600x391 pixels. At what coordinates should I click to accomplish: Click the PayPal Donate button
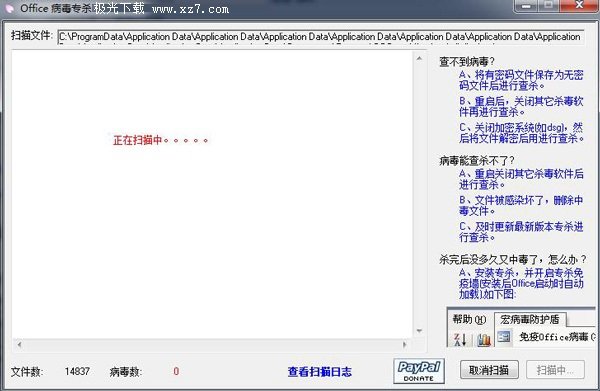click(419, 371)
